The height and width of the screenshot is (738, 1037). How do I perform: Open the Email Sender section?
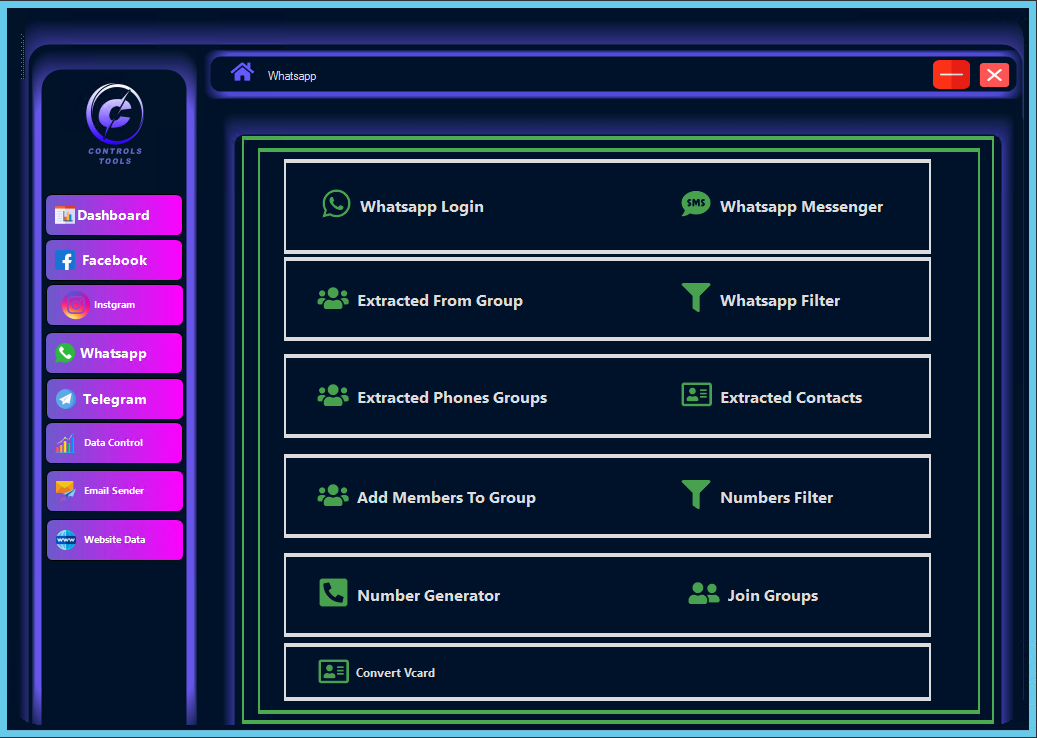tap(114, 491)
